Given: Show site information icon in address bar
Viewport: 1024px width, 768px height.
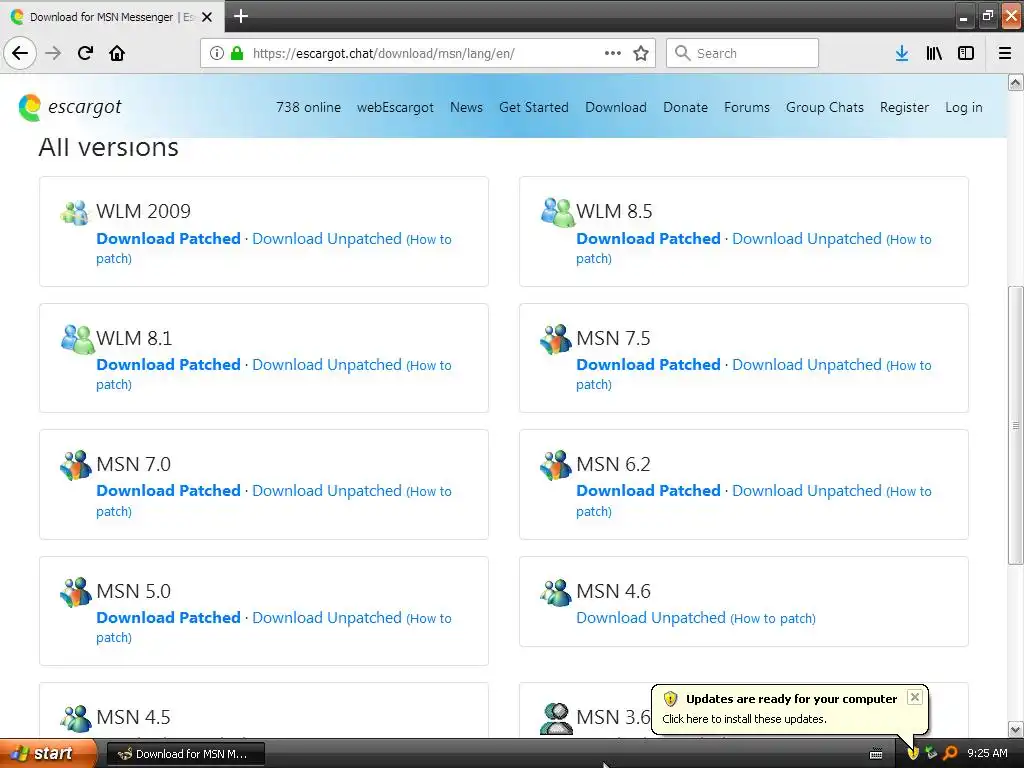Looking at the screenshot, I should coord(217,53).
